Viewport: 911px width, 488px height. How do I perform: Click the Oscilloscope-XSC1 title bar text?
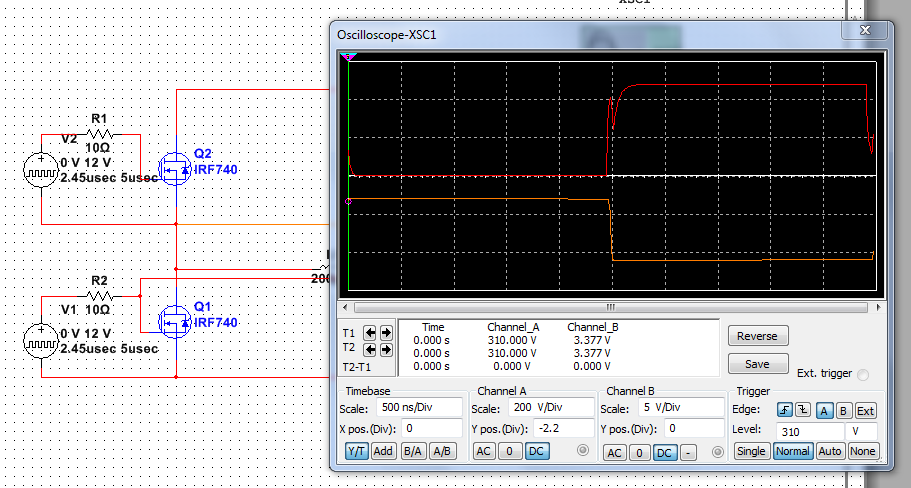[x=386, y=35]
